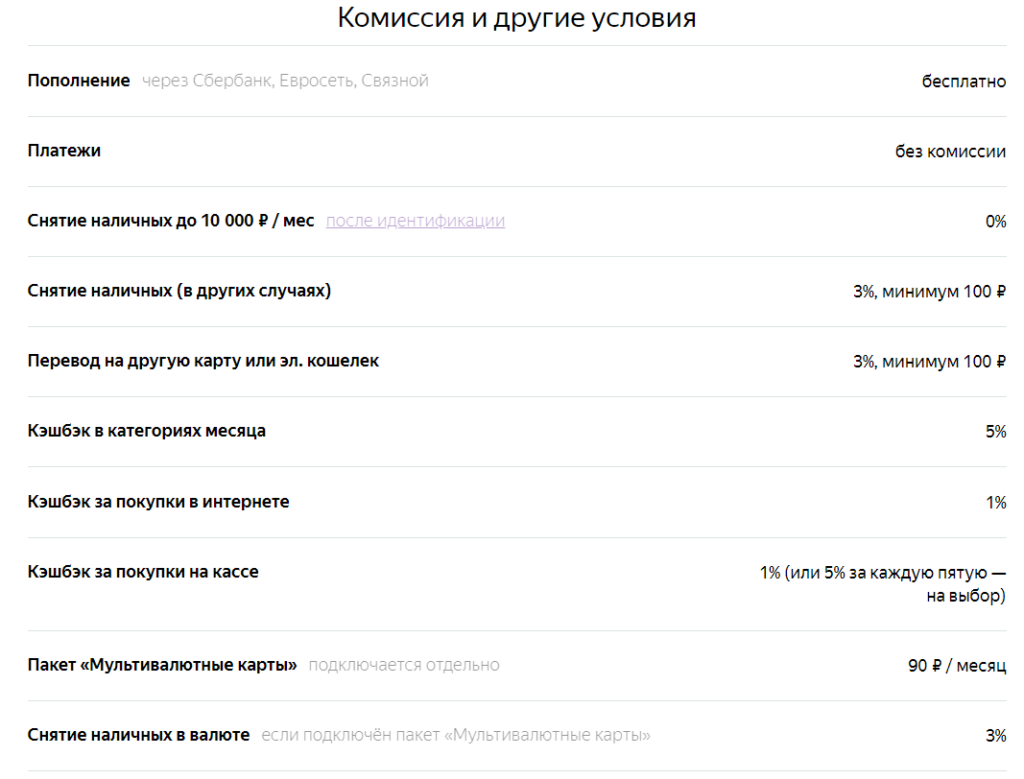Click «Снятие наличных до 10 000 ₽ / мес»
Image resolution: width=1024 pixels, height=779 pixels.
click(x=170, y=221)
